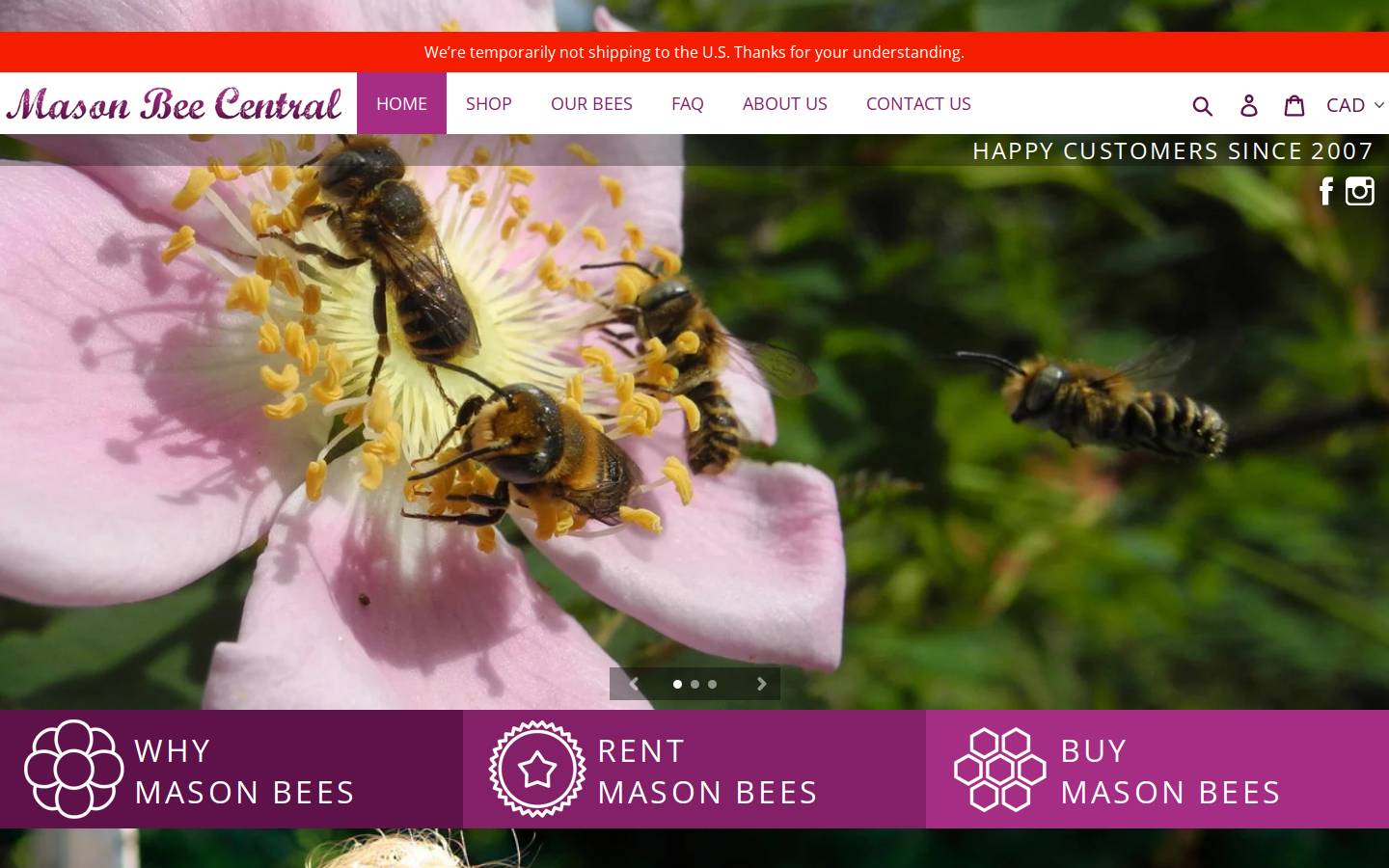Advance to next slide arrow
Screen dimensions: 1389x868
point(762,684)
